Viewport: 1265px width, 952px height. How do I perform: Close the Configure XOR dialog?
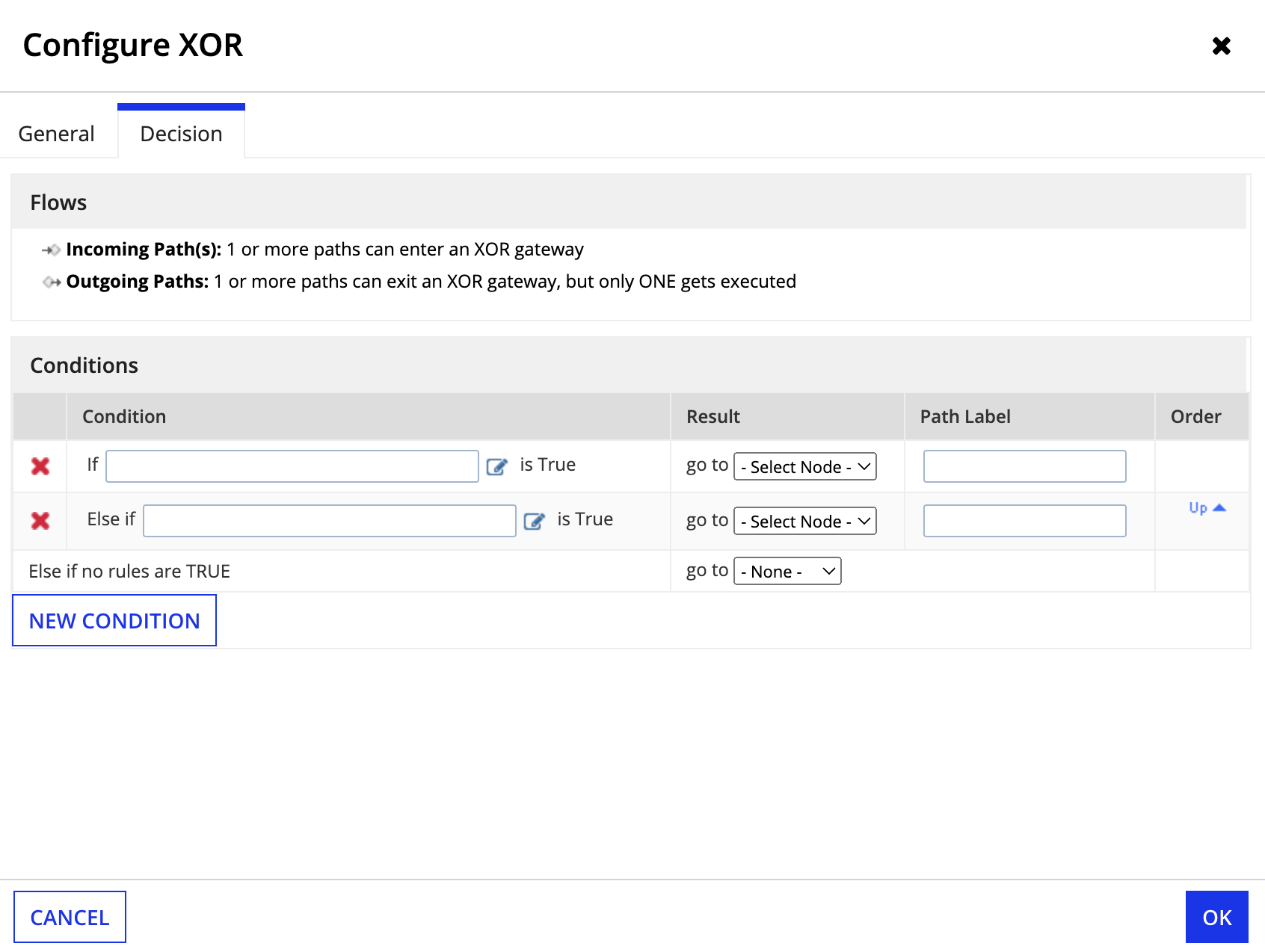[x=1221, y=46]
